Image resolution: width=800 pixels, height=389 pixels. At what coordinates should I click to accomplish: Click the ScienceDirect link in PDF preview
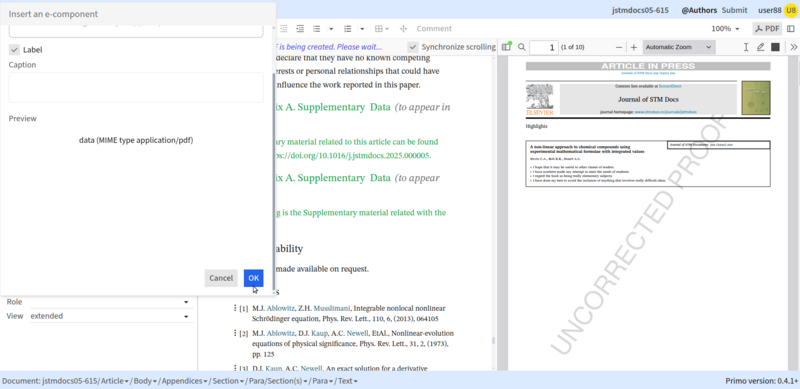[670, 86]
